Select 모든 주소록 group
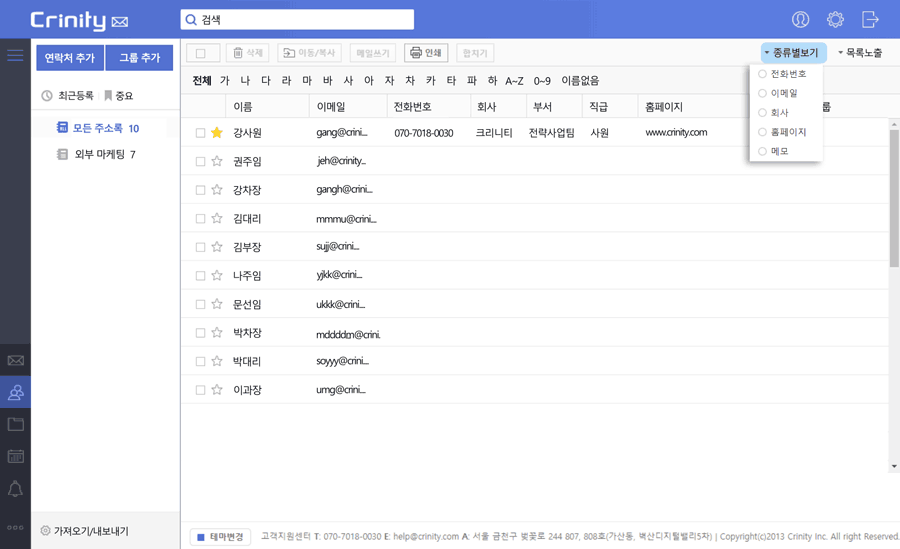This screenshot has width=900, height=549. click(x=98, y=128)
